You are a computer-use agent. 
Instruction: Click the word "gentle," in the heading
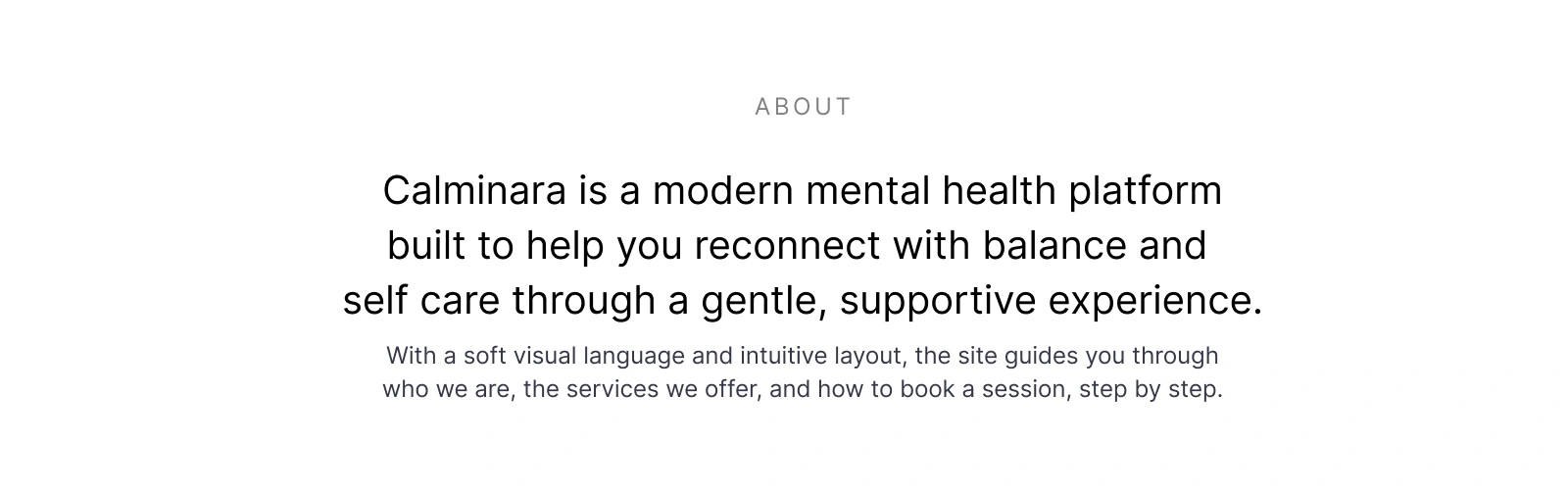coord(764,300)
